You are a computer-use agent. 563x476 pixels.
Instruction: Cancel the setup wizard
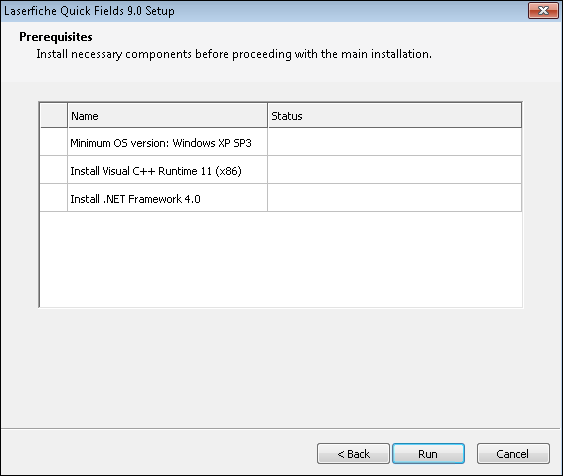click(x=513, y=453)
